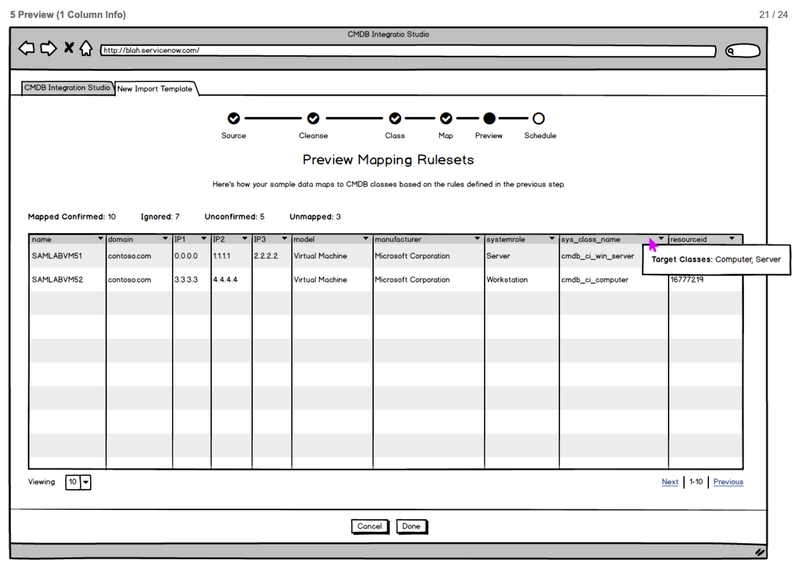Open the Viewing rows count dropdown
The height and width of the screenshot is (574, 800).
point(78,482)
